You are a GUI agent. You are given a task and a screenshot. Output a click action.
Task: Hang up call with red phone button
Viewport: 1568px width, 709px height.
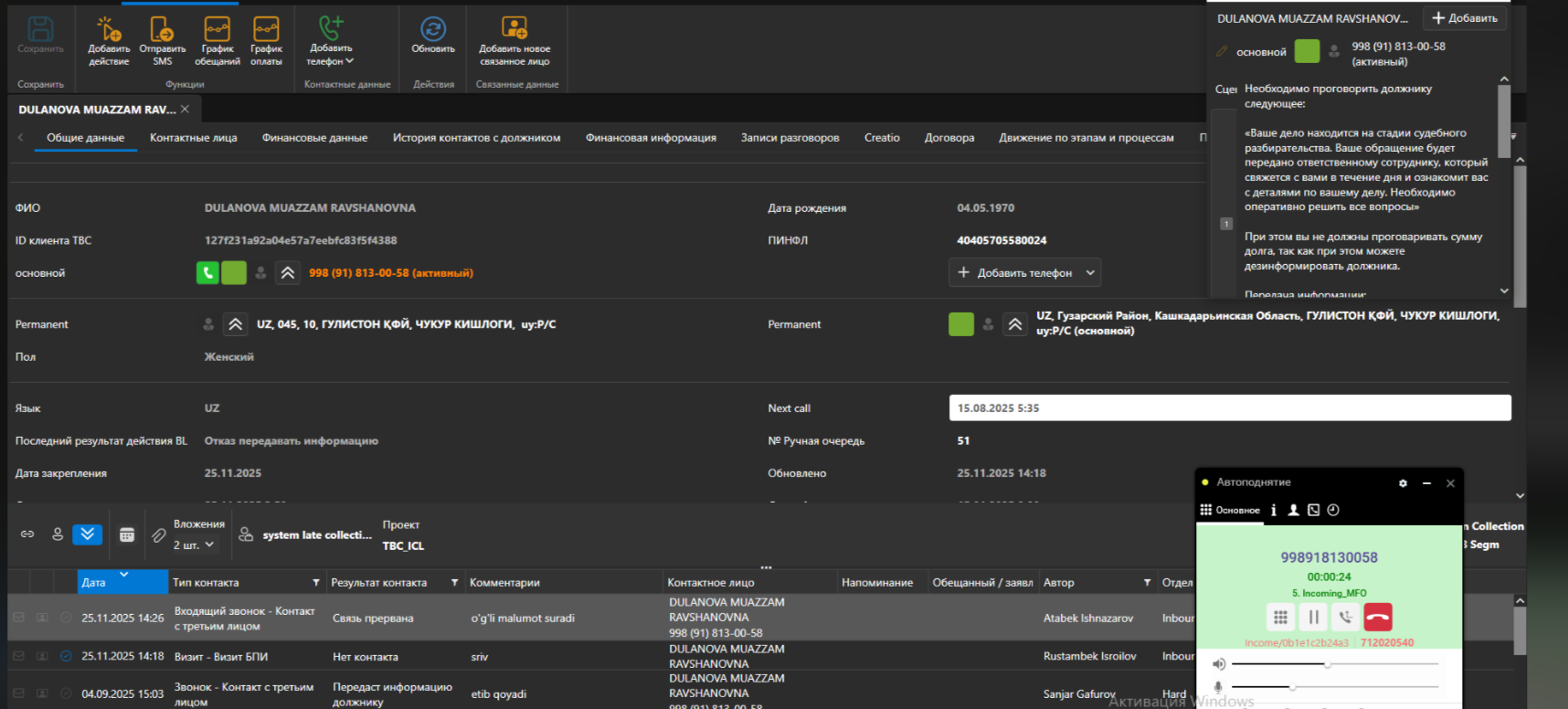[x=1378, y=618]
